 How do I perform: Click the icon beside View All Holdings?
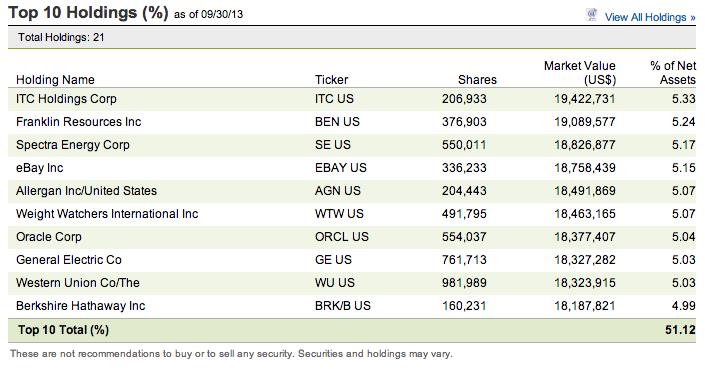click(592, 15)
